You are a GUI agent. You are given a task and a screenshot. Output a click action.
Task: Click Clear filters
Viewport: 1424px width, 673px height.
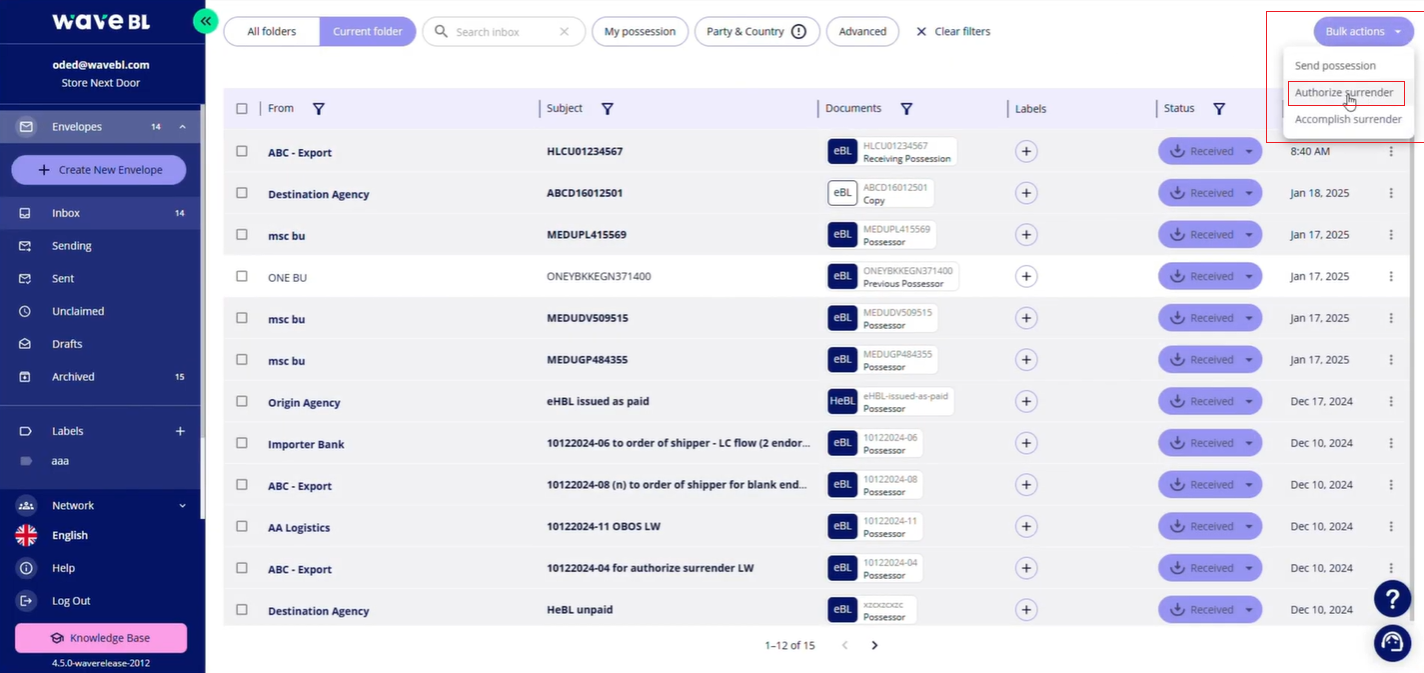point(952,31)
